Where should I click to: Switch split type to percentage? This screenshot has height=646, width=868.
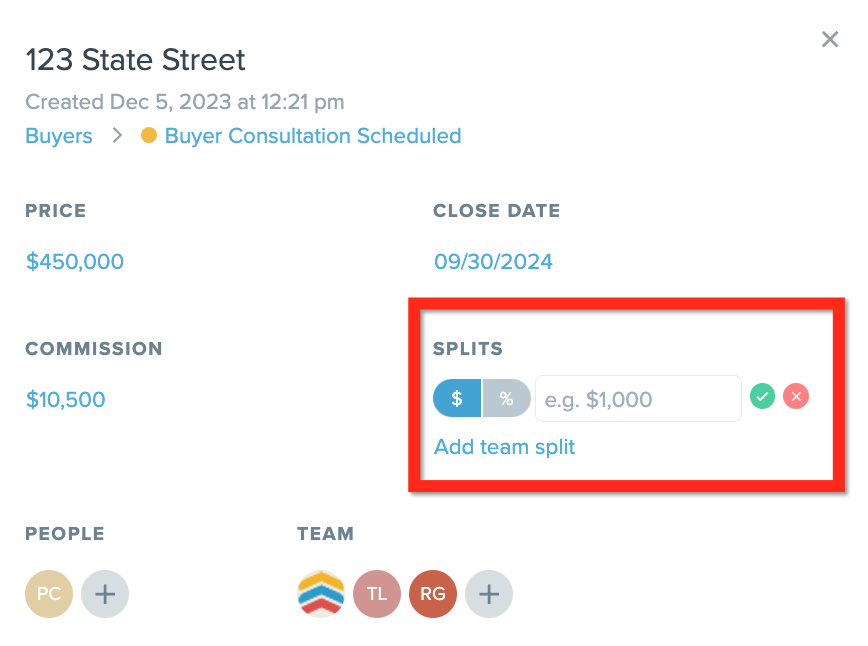tap(507, 398)
